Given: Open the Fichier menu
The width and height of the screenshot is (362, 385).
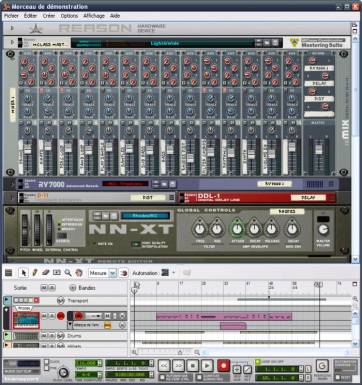Looking at the screenshot, I should point(11,16).
